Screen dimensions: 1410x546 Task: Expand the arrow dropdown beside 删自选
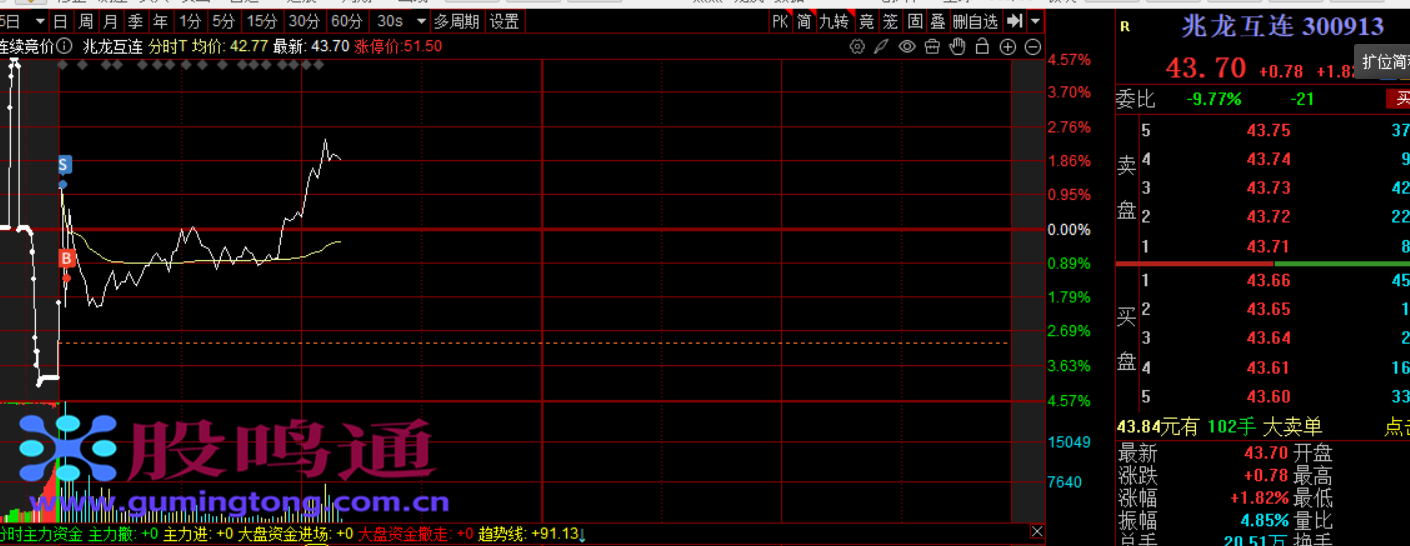pyautogui.click(x=1035, y=21)
